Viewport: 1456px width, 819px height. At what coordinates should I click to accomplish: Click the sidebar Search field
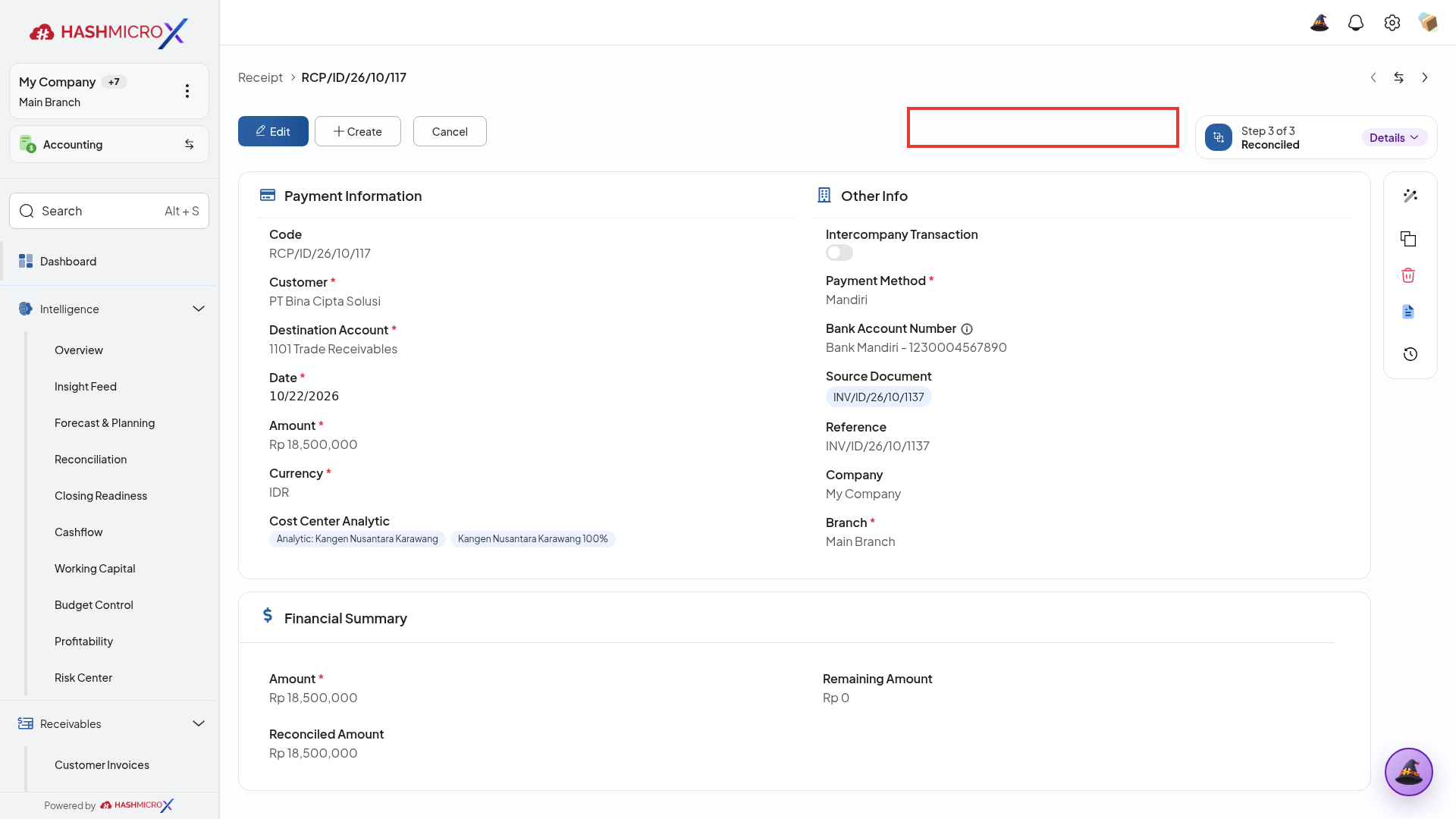click(109, 211)
